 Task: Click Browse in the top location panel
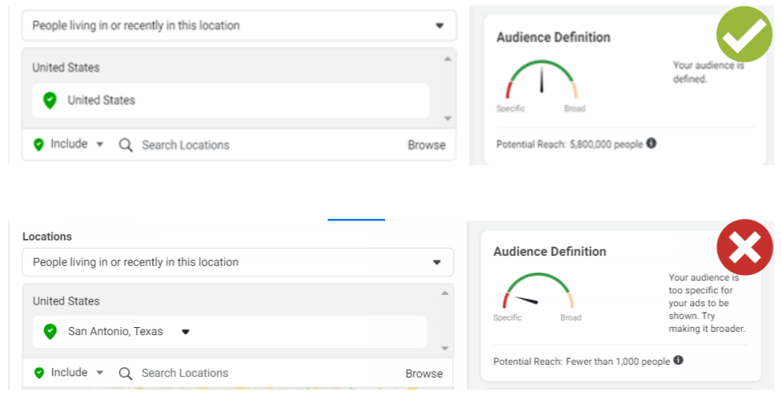[x=426, y=145]
